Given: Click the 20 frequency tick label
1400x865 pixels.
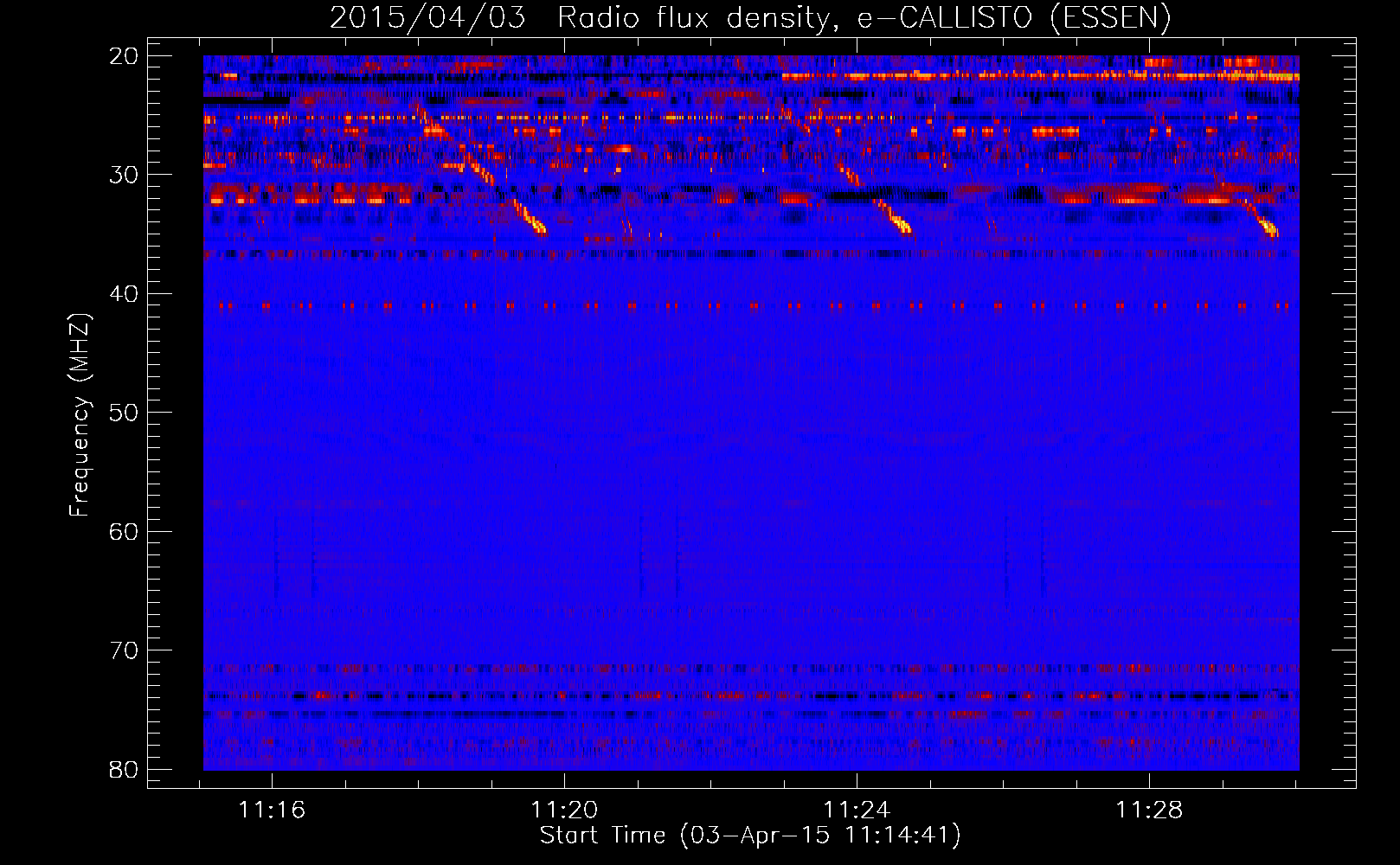Looking at the screenshot, I should click(x=124, y=56).
